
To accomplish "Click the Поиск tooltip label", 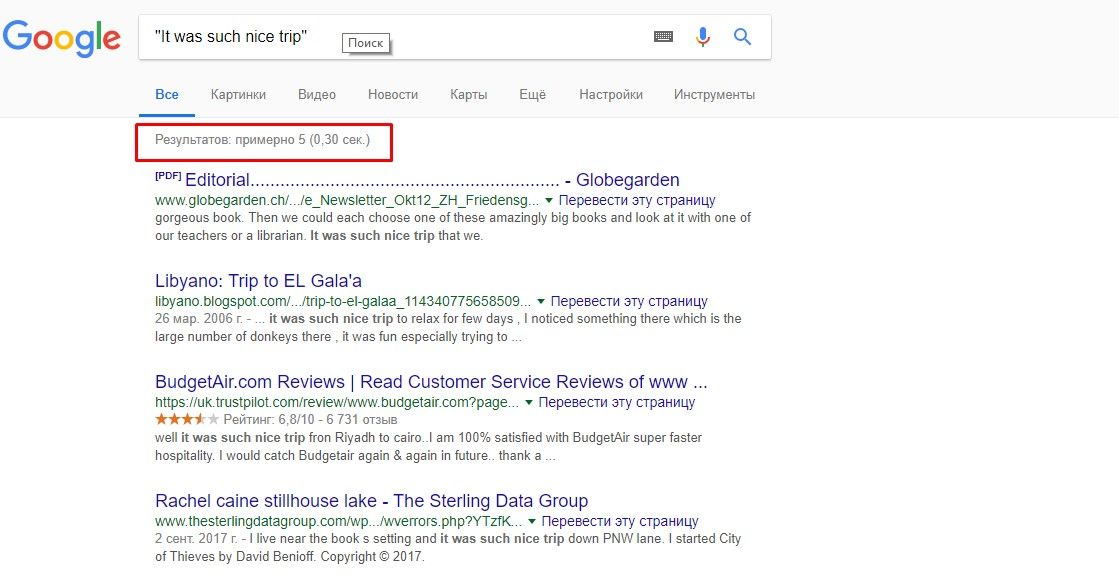I will pyautogui.click(x=365, y=43).
